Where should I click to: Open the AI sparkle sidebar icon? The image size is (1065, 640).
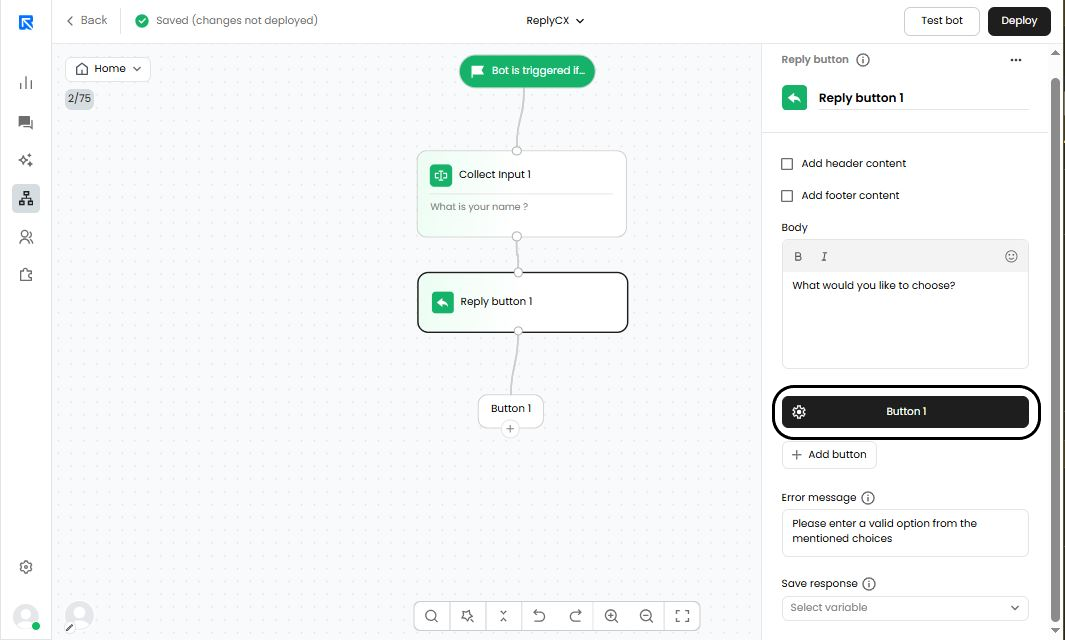(26, 160)
